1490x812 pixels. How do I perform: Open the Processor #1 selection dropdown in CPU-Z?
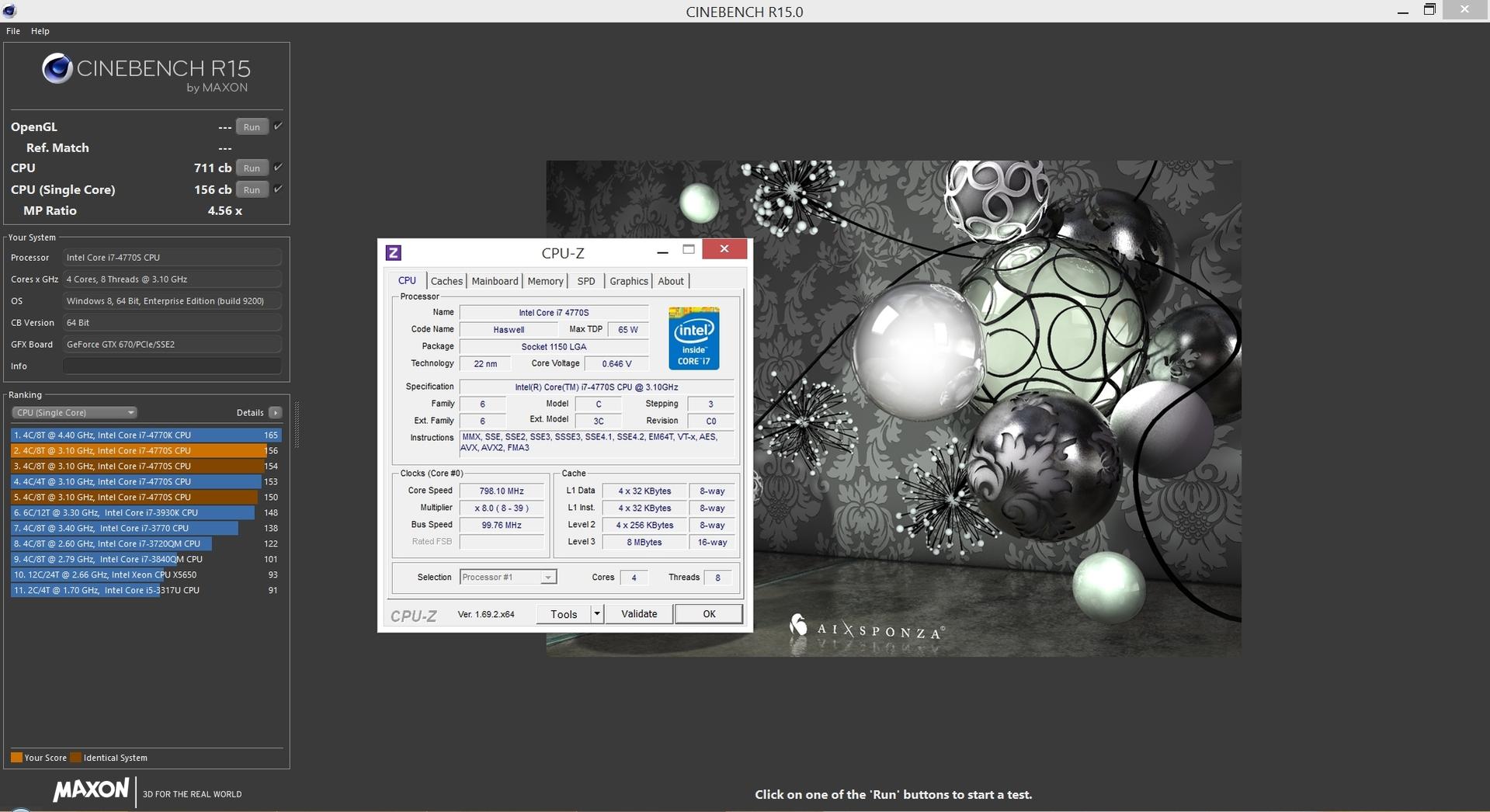(509, 577)
